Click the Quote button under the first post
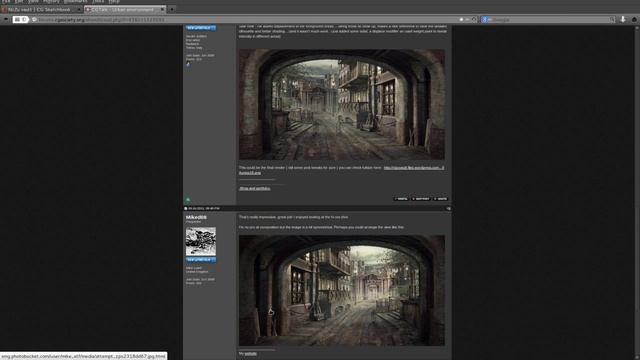Image resolution: width=640 pixels, height=360 pixels. 440,199
